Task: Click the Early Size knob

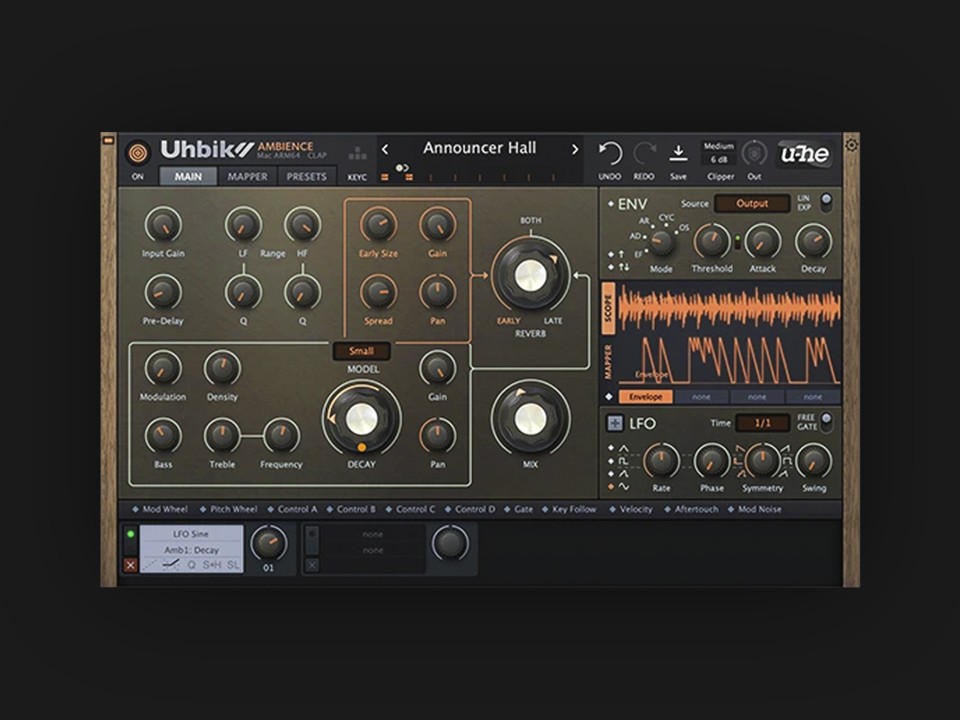Action: tap(378, 225)
